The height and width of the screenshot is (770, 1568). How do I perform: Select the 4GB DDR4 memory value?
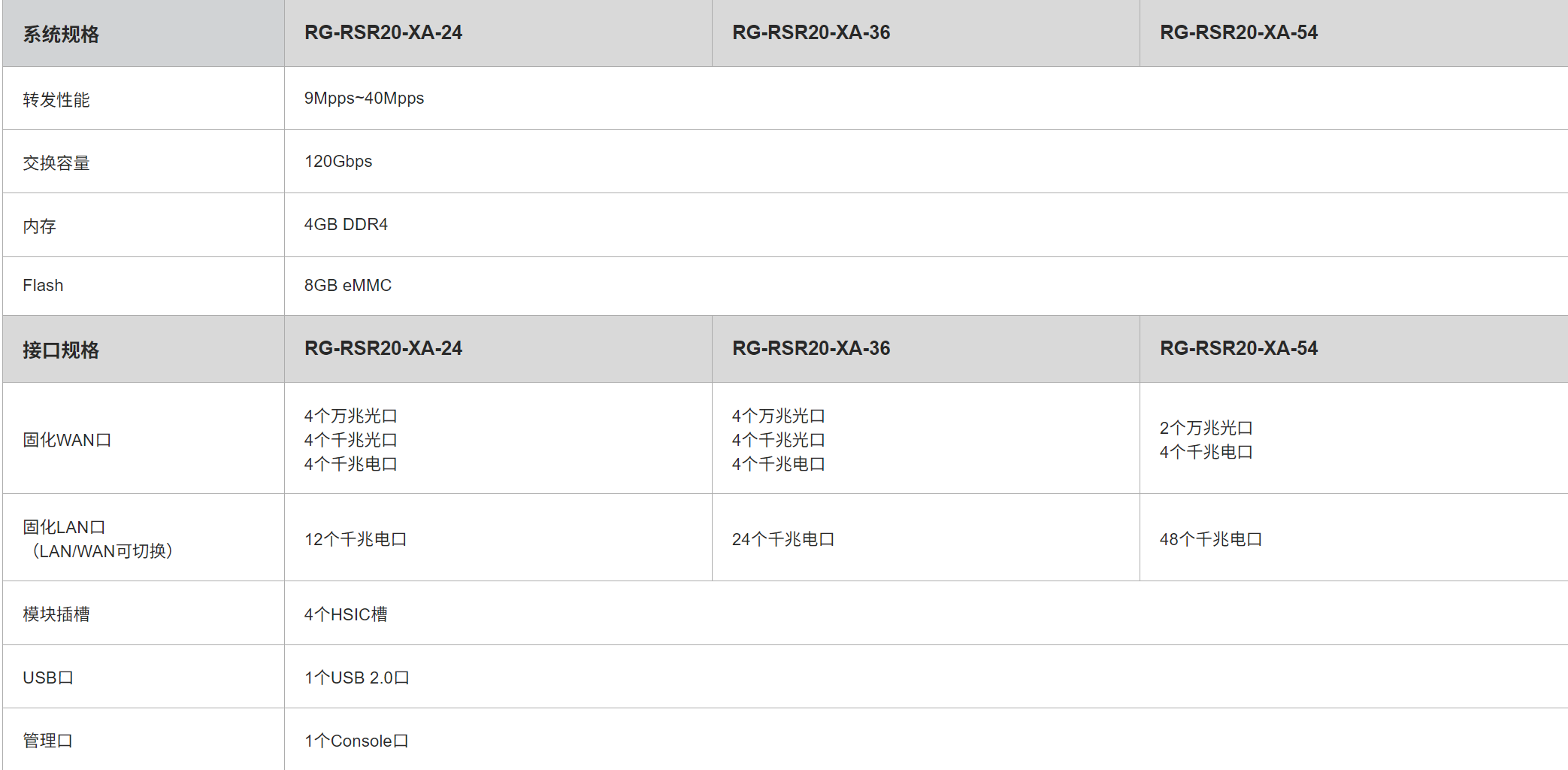[x=346, y=225]
